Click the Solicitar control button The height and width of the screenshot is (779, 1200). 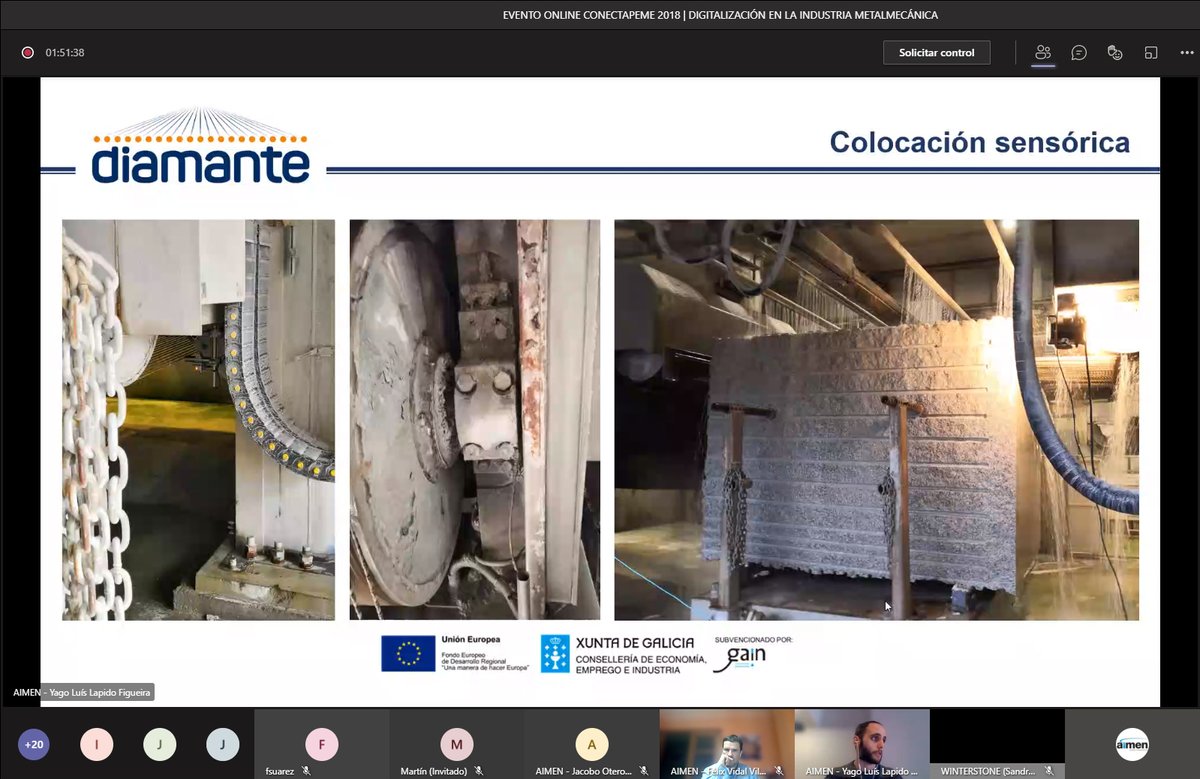(936, 52)
